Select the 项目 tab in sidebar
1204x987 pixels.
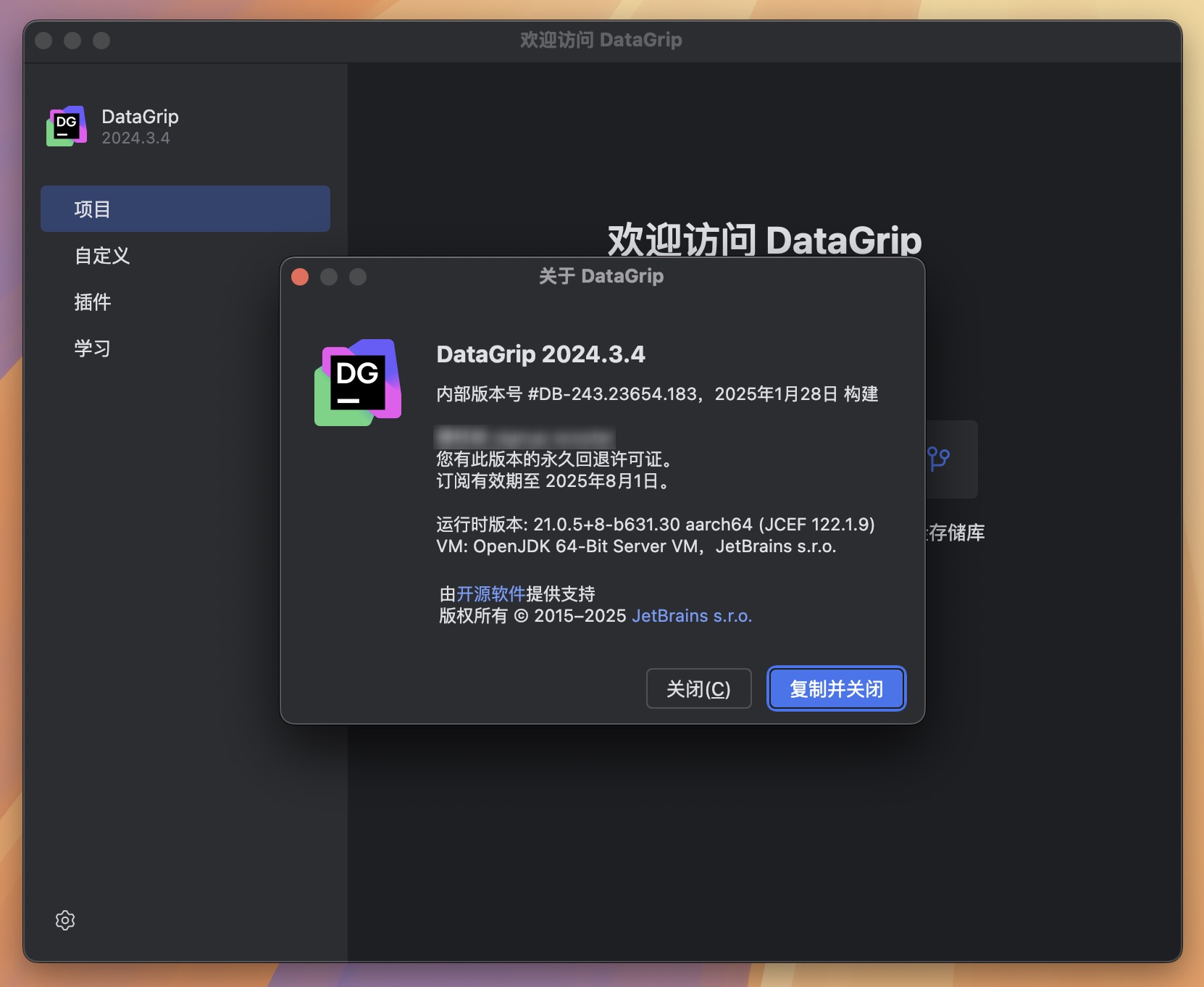[x=185, y=209]
